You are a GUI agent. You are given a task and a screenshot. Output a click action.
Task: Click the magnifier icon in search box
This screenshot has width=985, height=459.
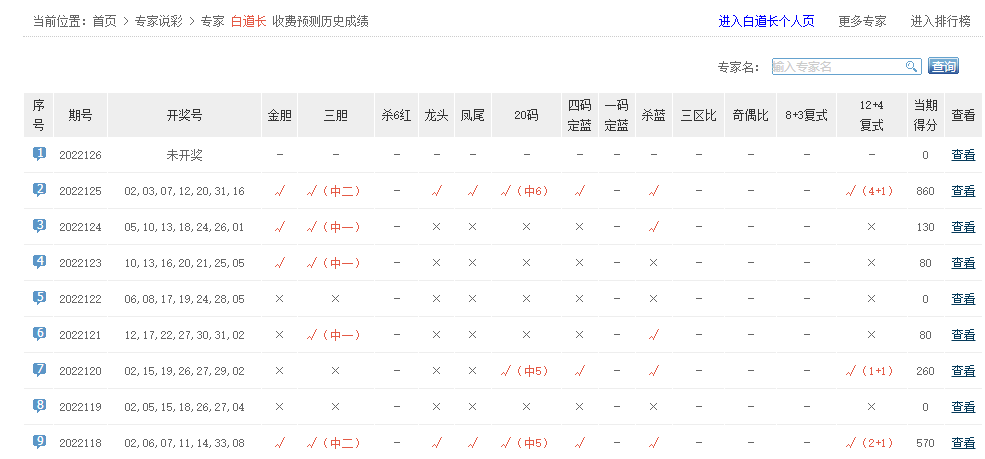911,66
